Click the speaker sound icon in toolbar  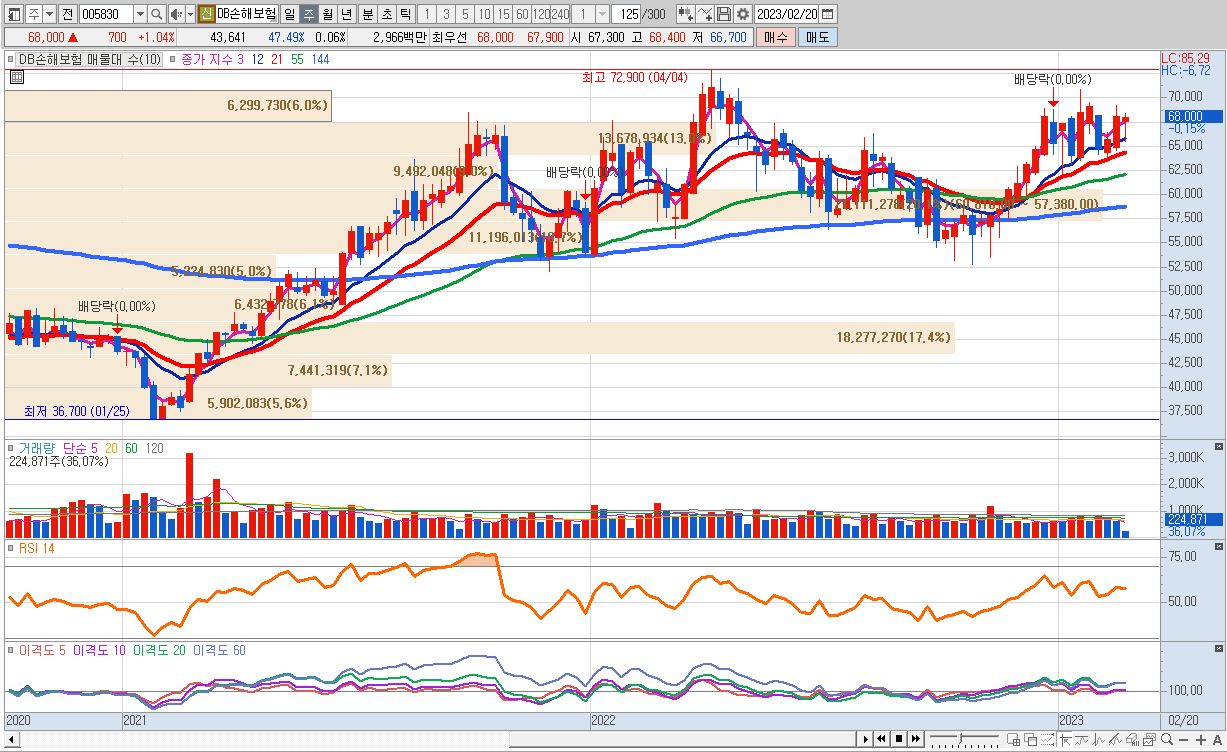point(175,14)
